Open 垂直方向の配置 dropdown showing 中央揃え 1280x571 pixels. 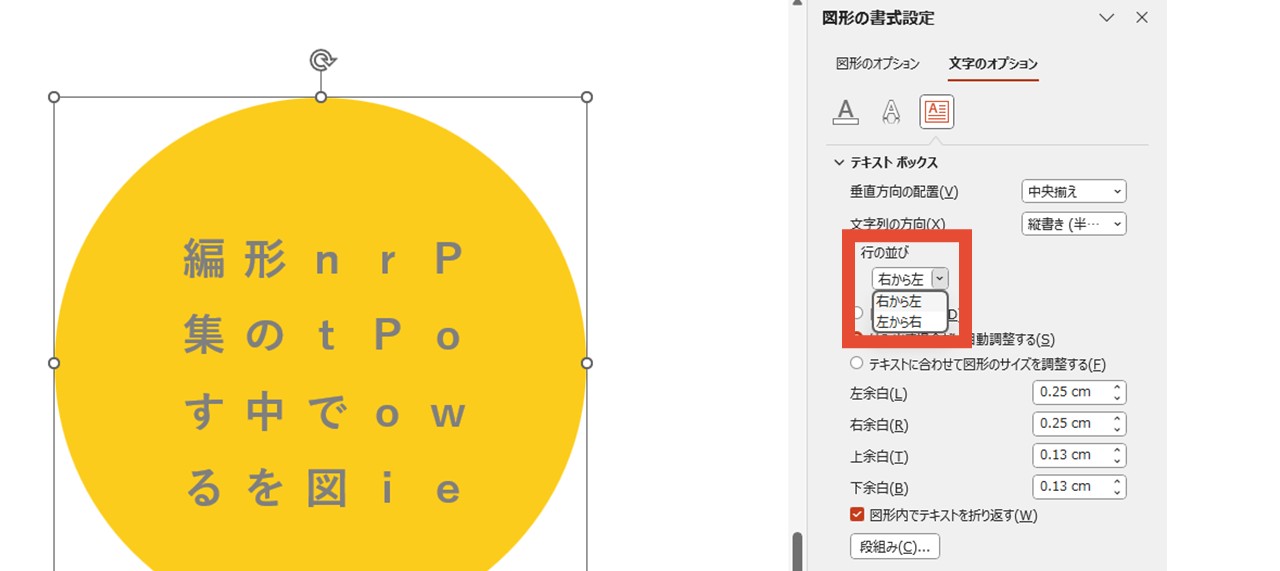point(1074,192)
